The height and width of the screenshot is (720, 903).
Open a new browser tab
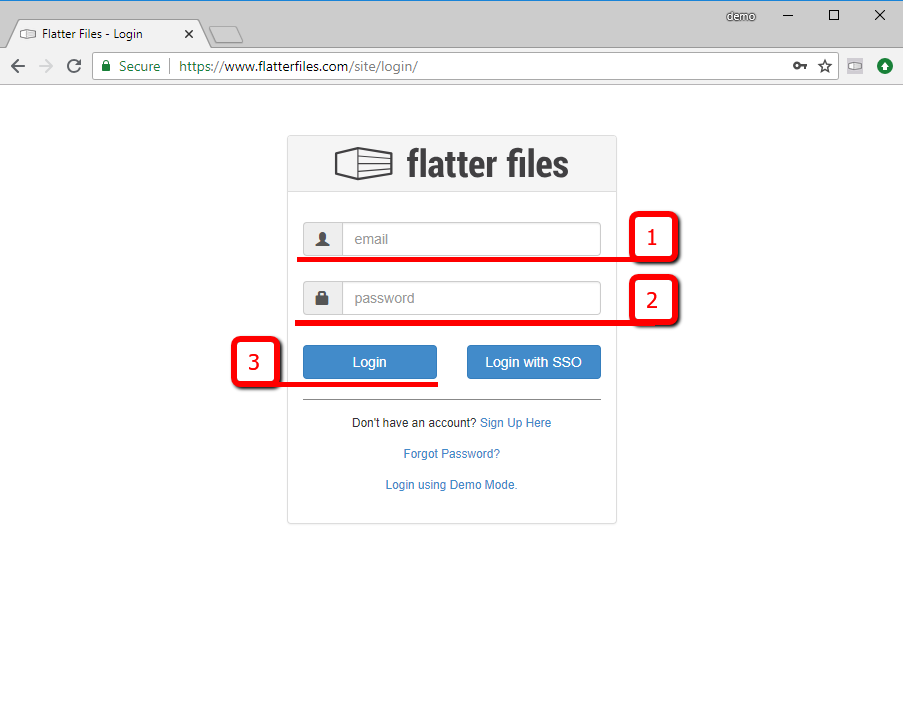pos(226,35)
